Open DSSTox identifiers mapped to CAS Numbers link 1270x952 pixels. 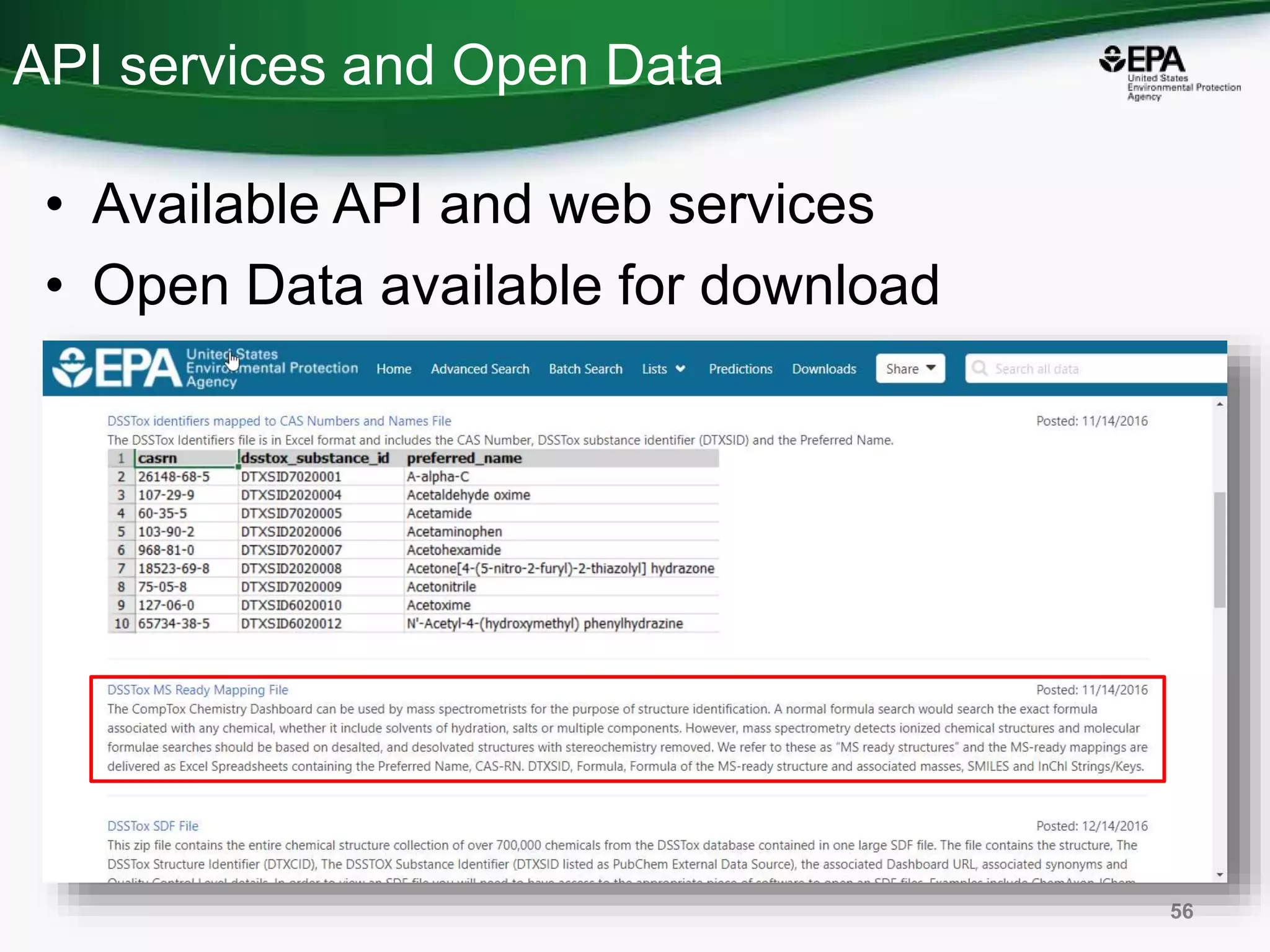pos(279,421)
